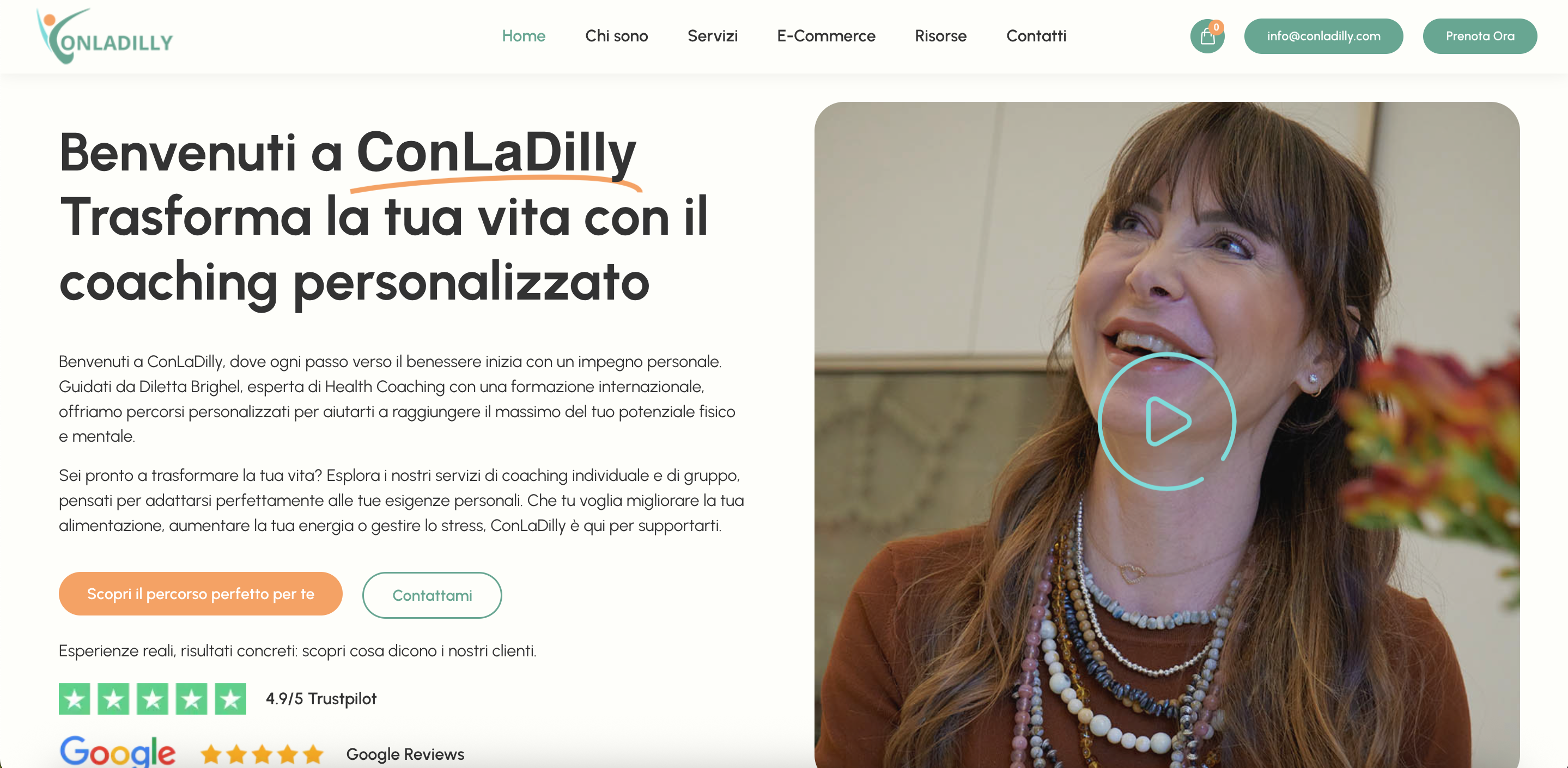Play the video on the hero image
The height and width of the screenshot is (768, 1568).
coord(1166,421)
